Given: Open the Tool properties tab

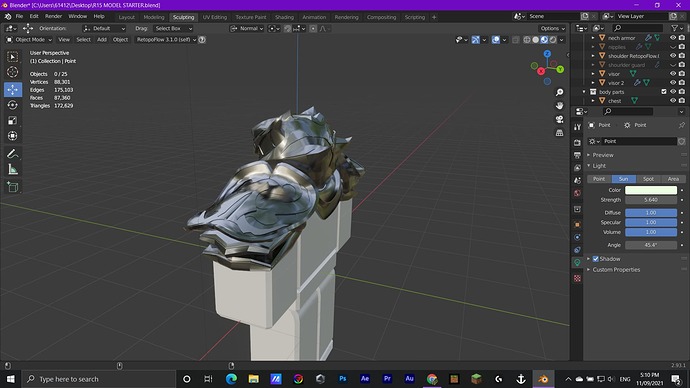Looking at the screenshot, I should pyautogui.click(x=577, y=127).
